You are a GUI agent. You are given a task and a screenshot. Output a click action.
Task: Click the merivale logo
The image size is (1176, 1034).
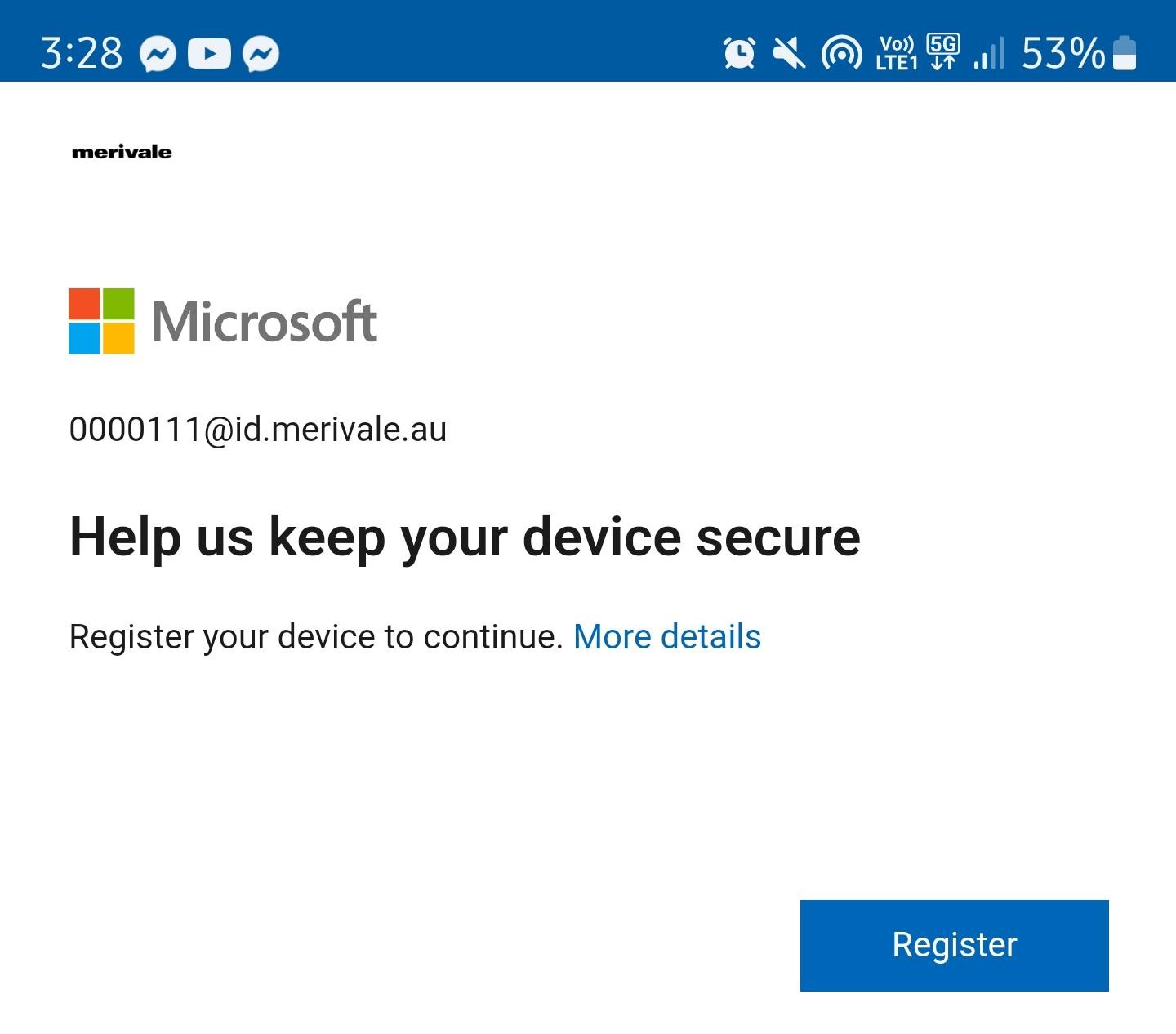click(122, 152)
